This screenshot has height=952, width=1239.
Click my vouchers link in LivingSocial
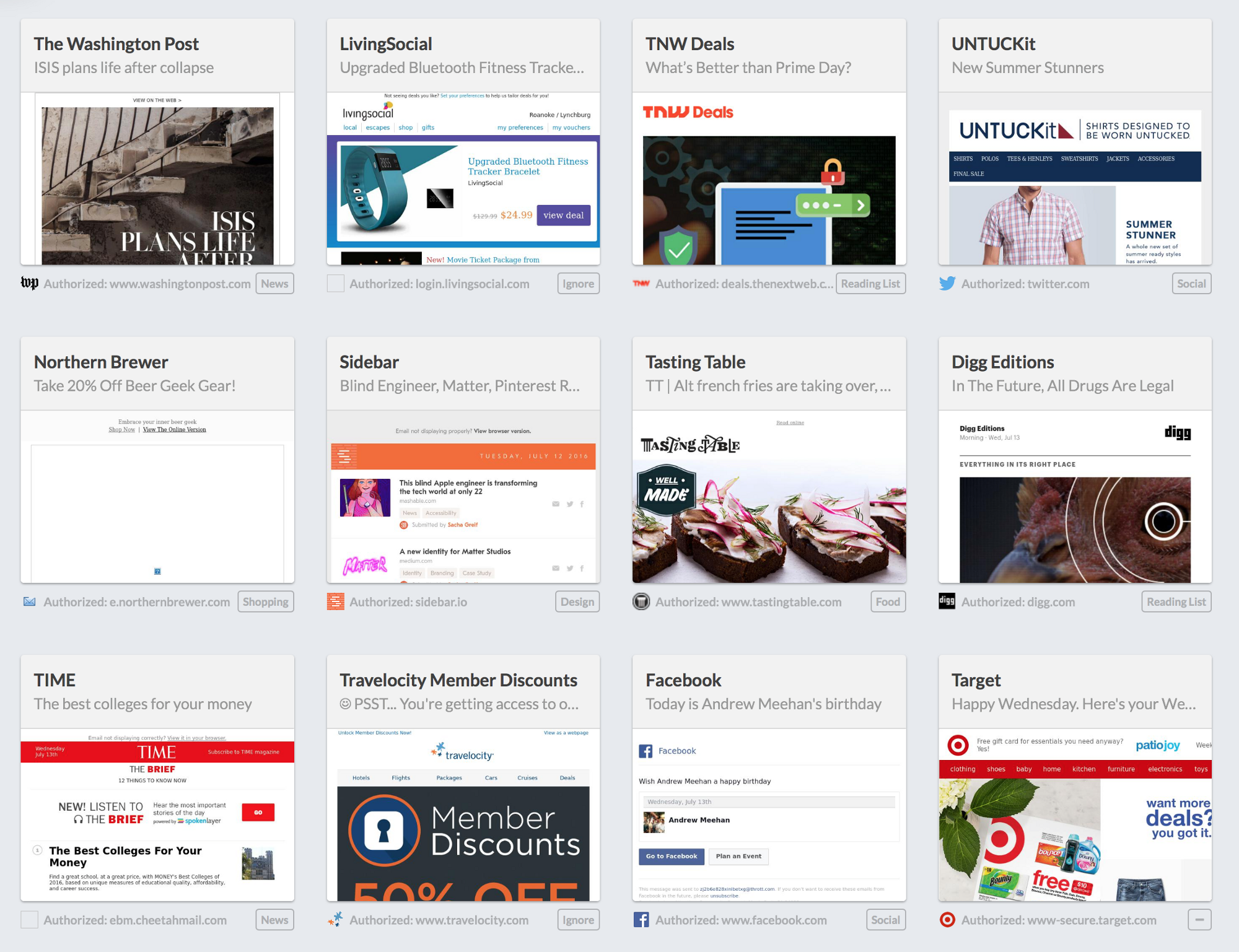point(571,128)
